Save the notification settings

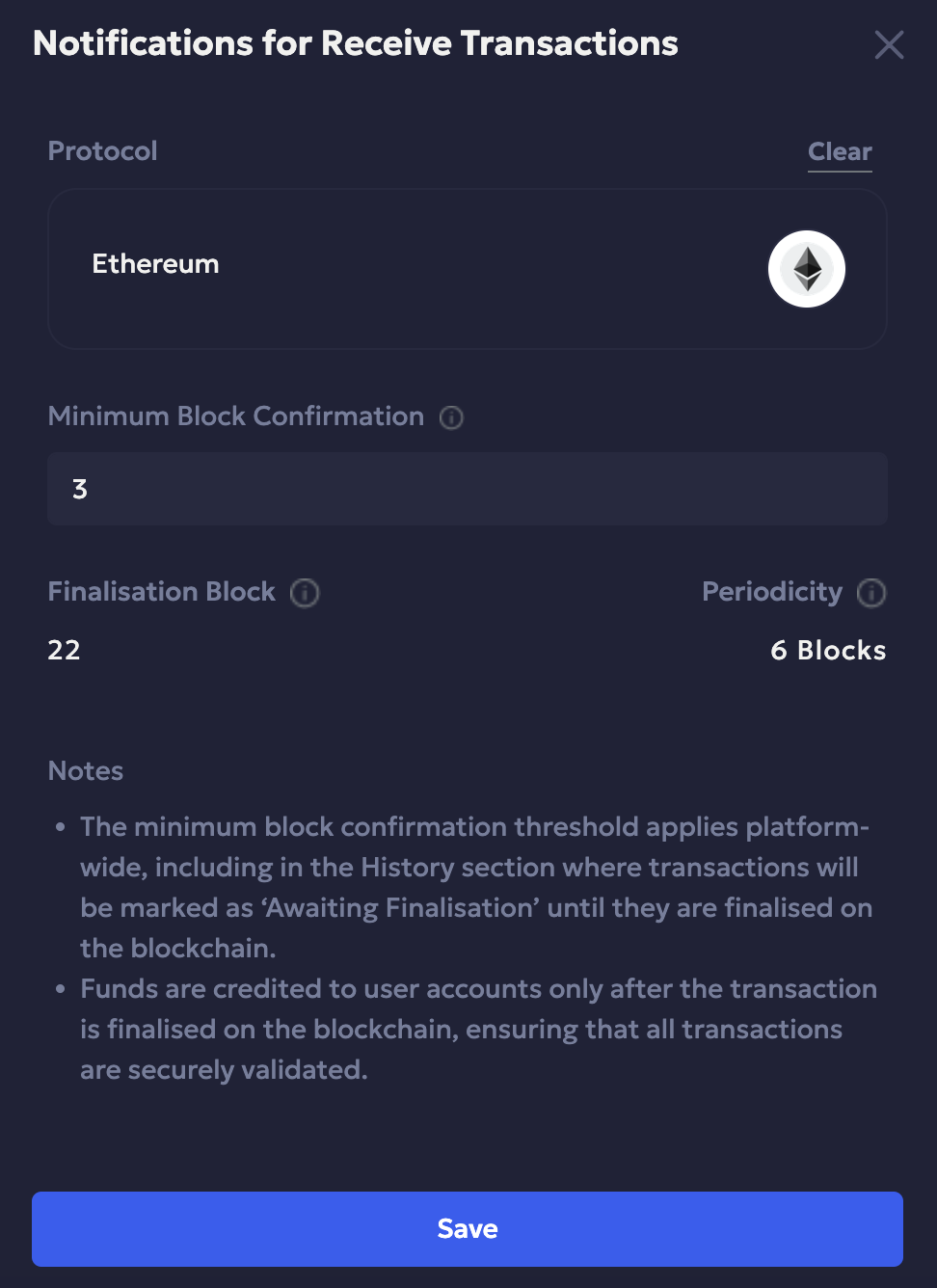(468, 1229)
